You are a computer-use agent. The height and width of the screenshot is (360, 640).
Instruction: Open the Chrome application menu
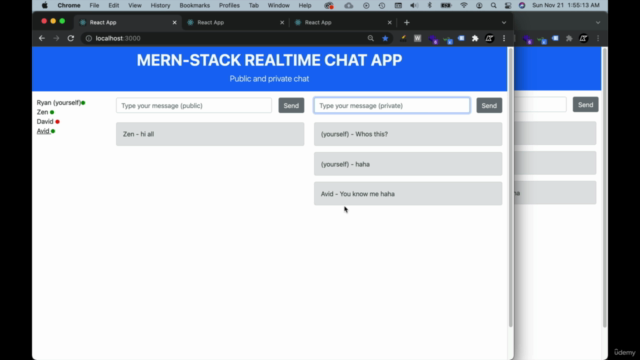coord(69,5)
